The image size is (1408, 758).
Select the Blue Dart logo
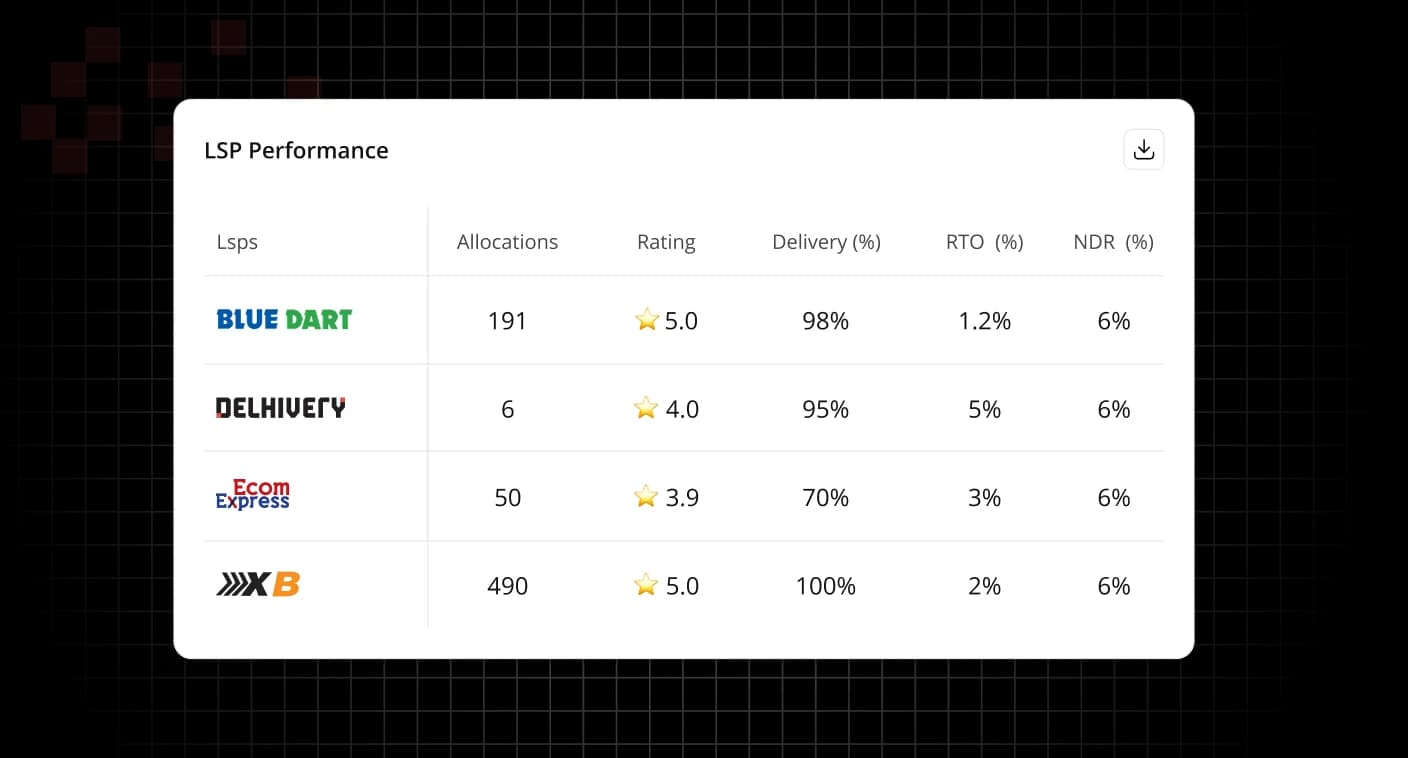click(x=284, y=320)
